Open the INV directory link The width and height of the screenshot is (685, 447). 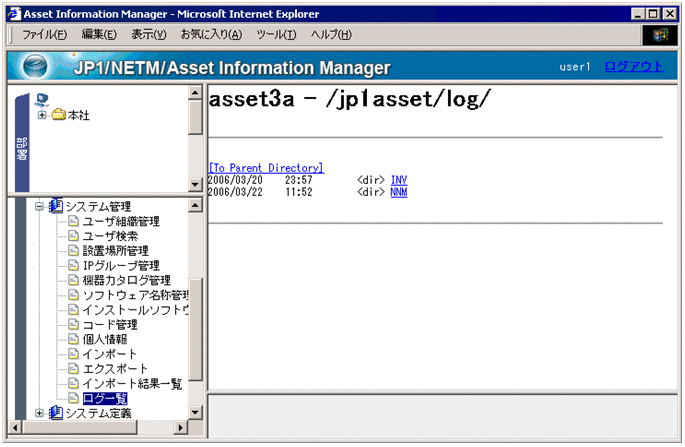[399, 180]
